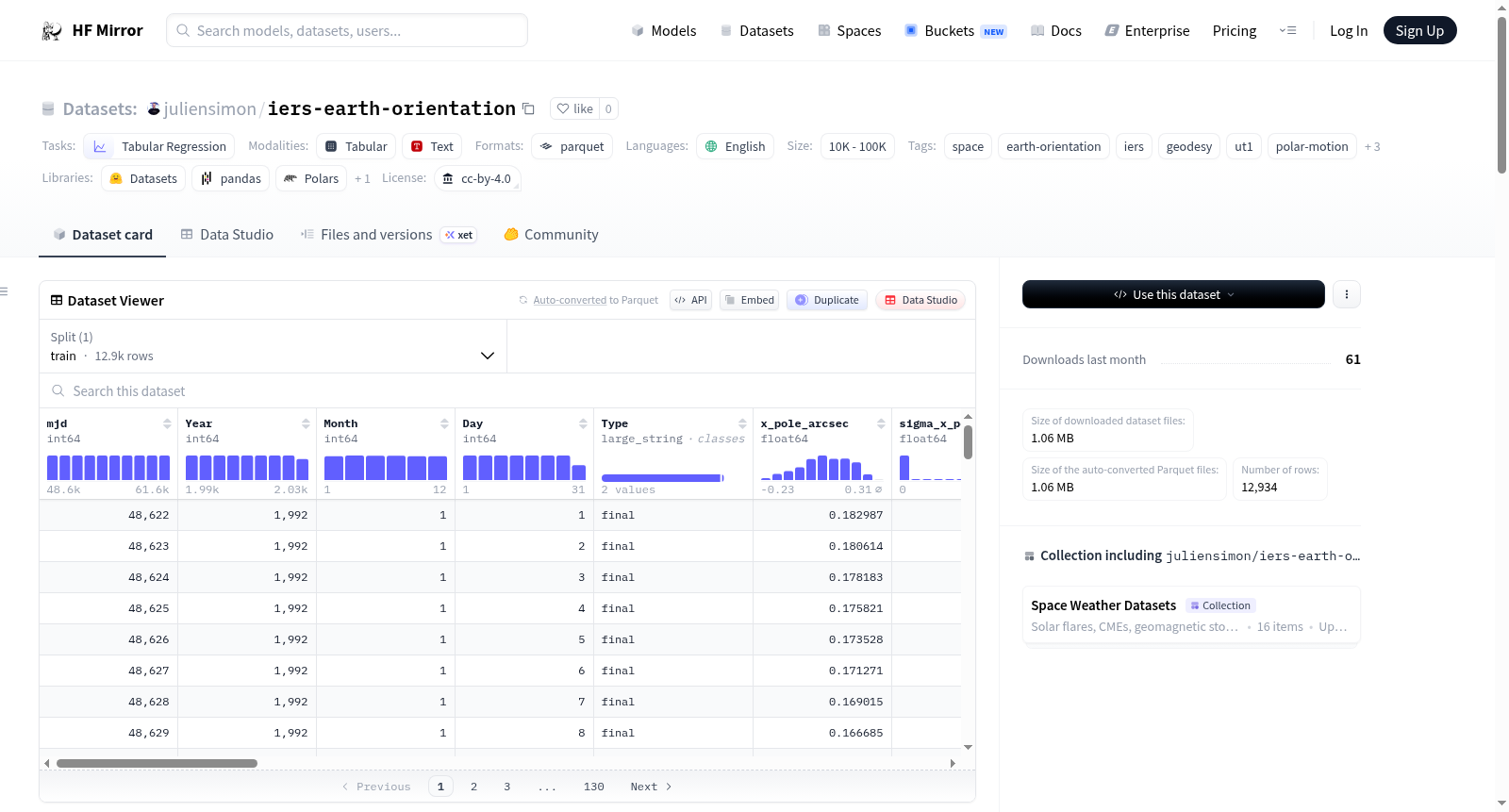Jump to page 130 of the table
1509x812 pixels.
[594, 787]
